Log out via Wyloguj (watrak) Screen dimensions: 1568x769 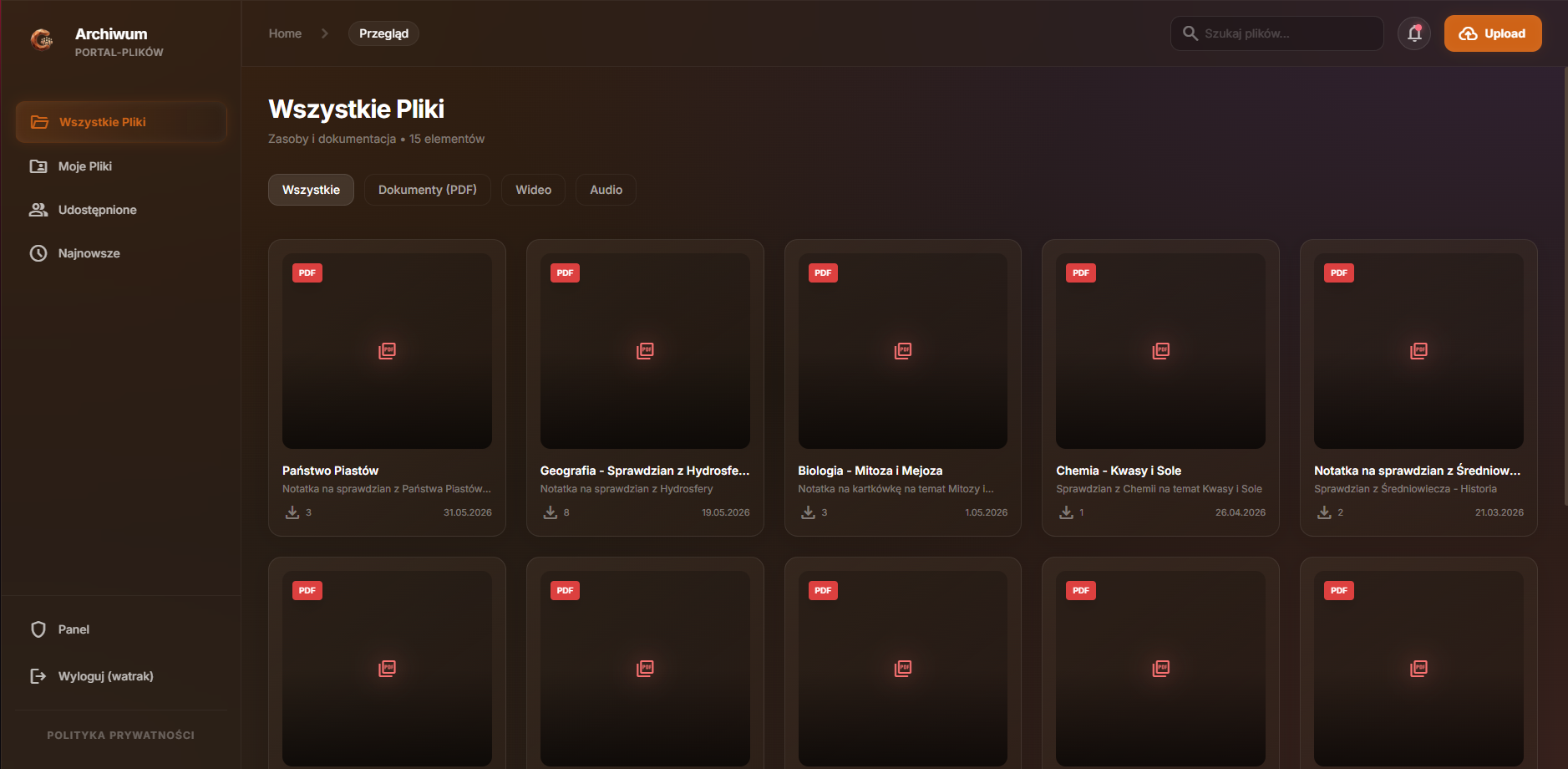[x=121, y=676]
